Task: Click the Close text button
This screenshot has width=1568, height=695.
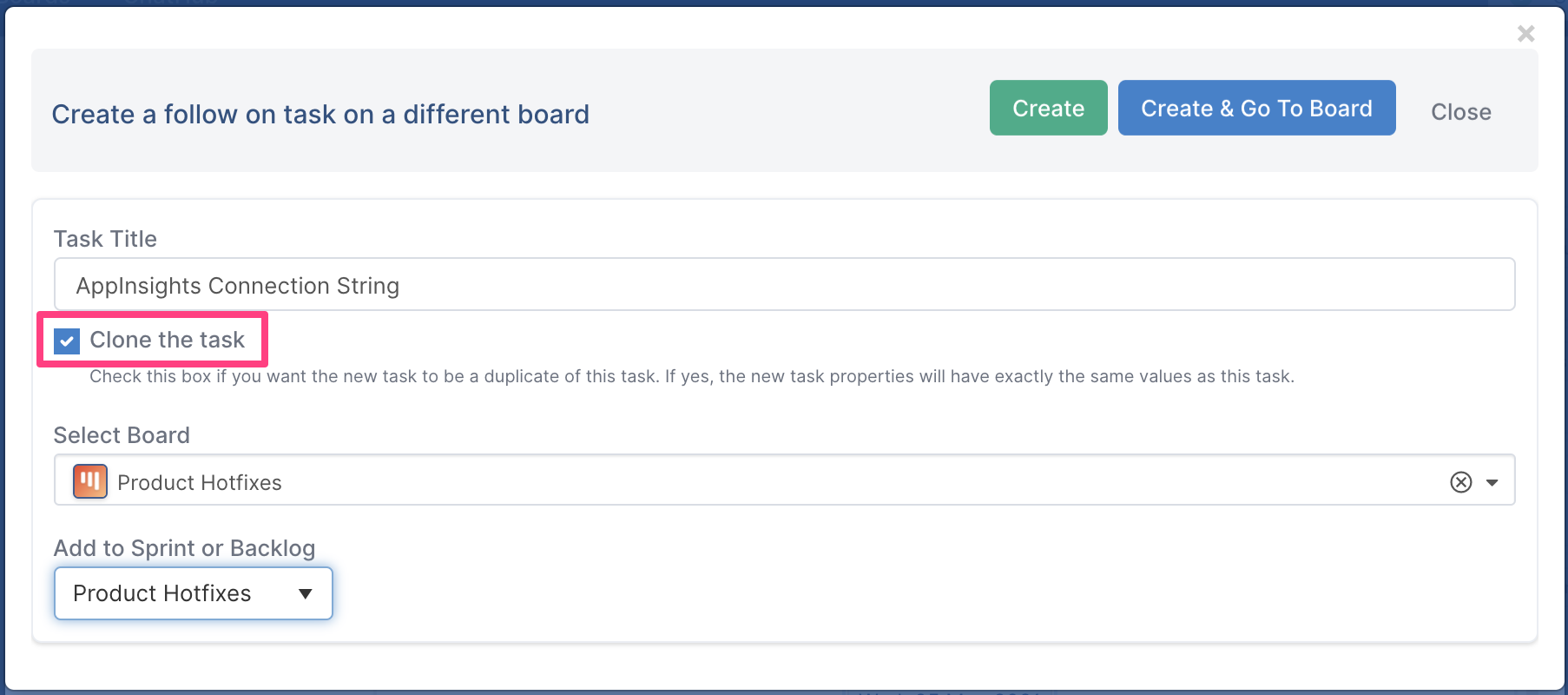Action: coord(1461,112)
